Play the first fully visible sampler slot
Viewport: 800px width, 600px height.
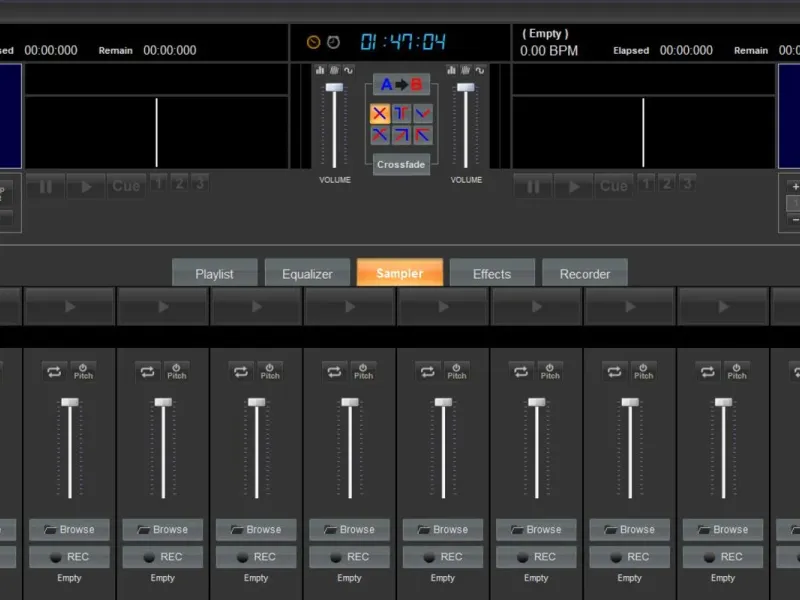click(69, 307)
